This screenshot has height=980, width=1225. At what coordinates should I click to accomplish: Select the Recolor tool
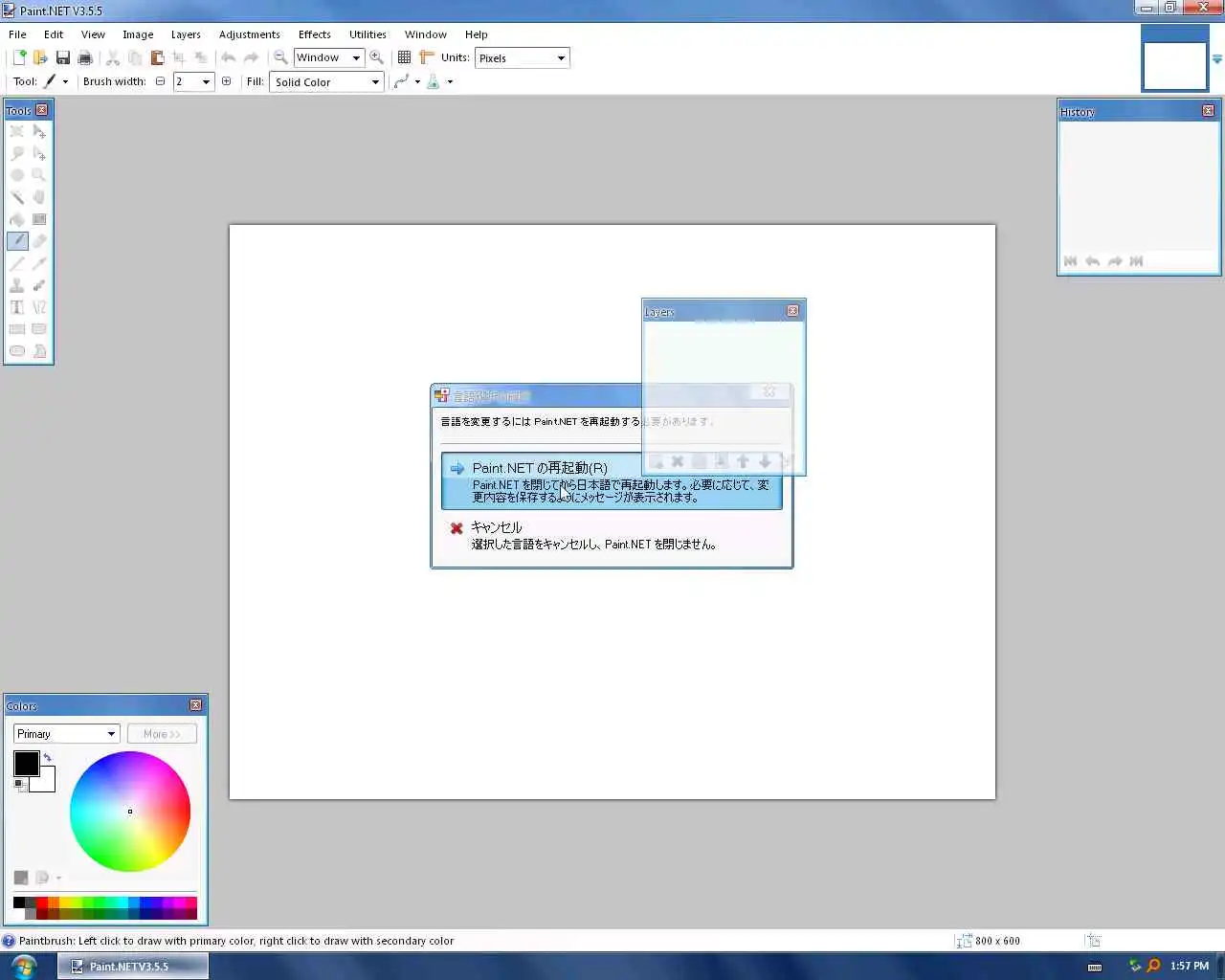point(39,285)
